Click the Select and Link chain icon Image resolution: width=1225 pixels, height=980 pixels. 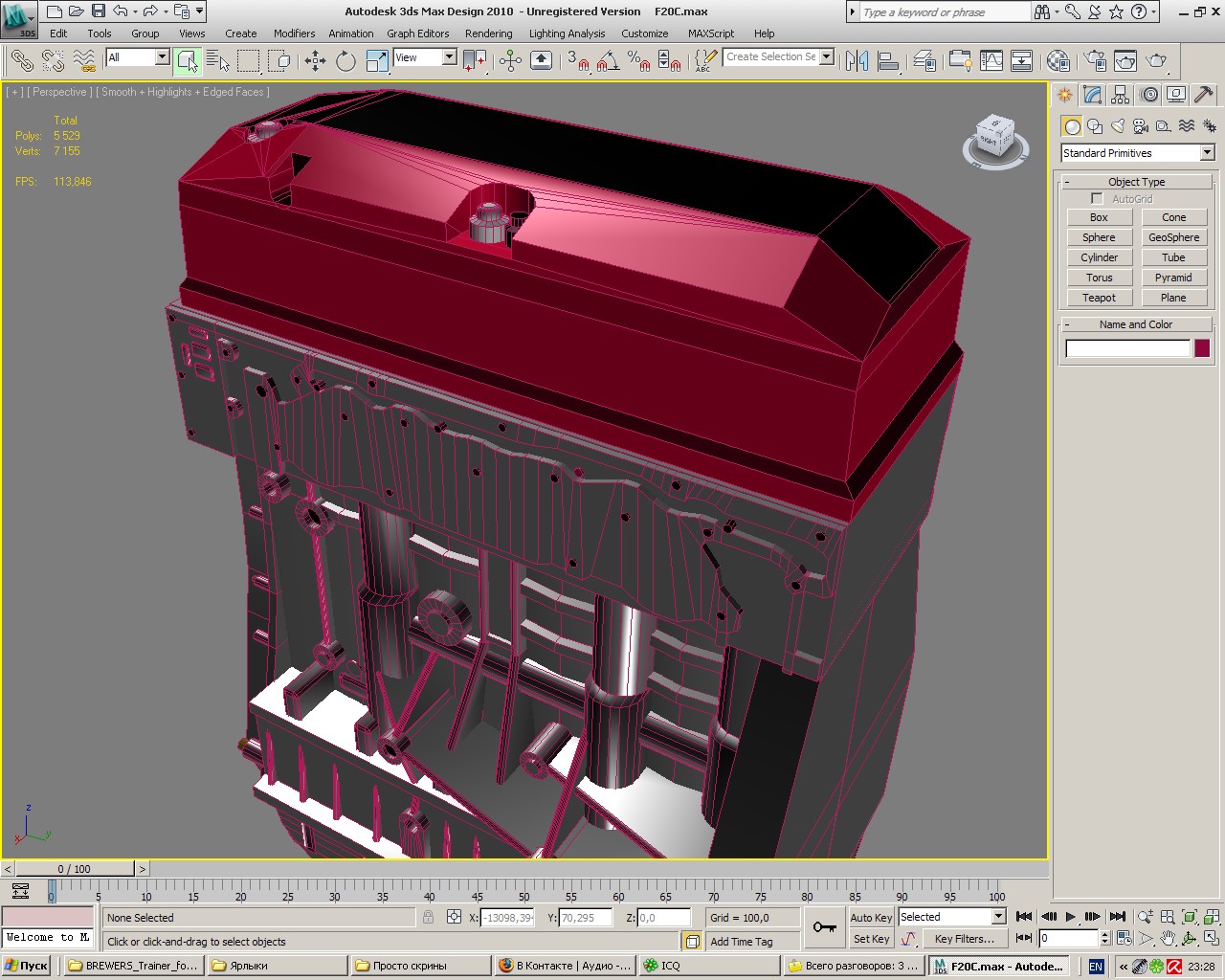(x=21, y=61)
